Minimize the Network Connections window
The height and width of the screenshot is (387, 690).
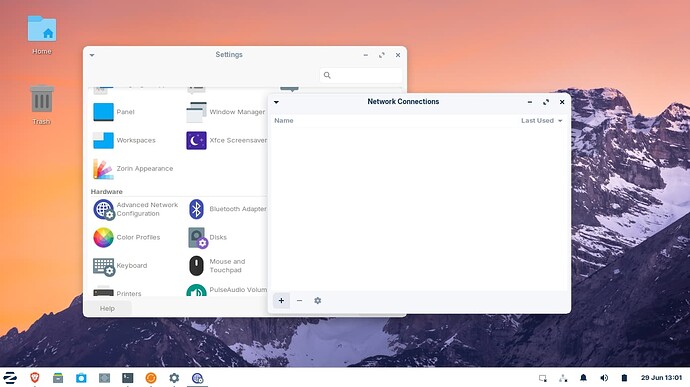[x=530, y=102]
